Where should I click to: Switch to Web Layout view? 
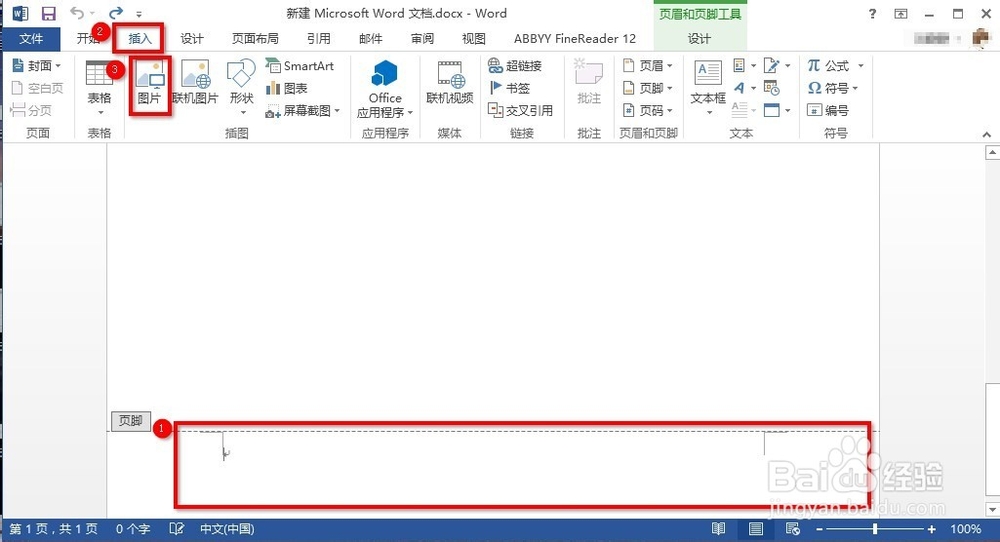click(793, 529)
